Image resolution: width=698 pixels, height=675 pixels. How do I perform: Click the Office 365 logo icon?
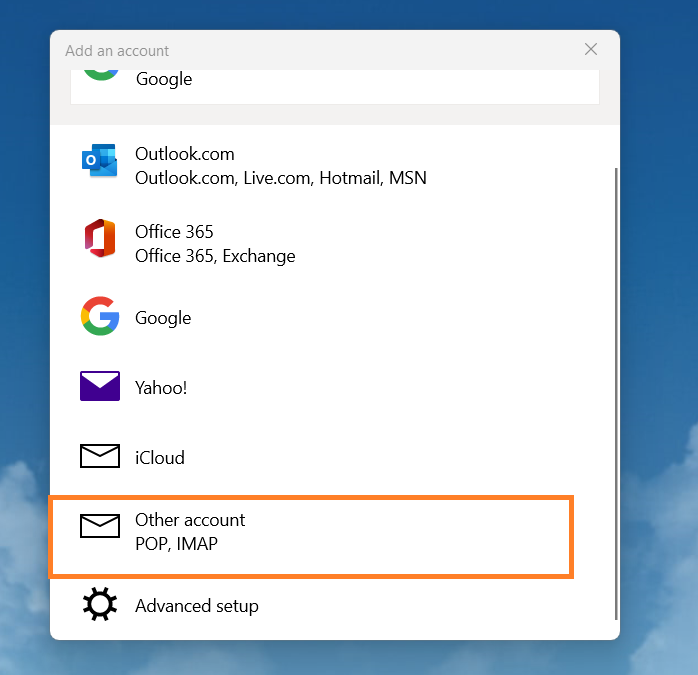(x=100, y=238)
